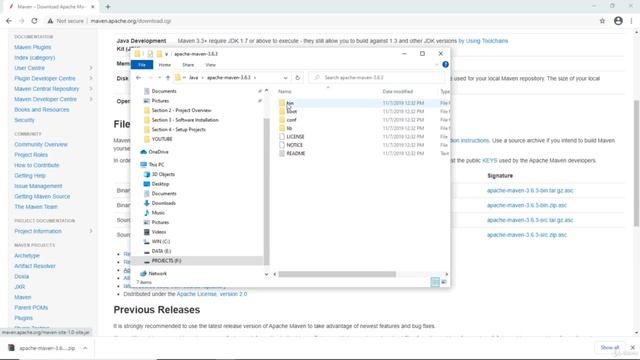640x360 pixels.
Task: Click Explorer horizontal scrollbar thumb
Action: pyautogui.click(x=337, y=274)
